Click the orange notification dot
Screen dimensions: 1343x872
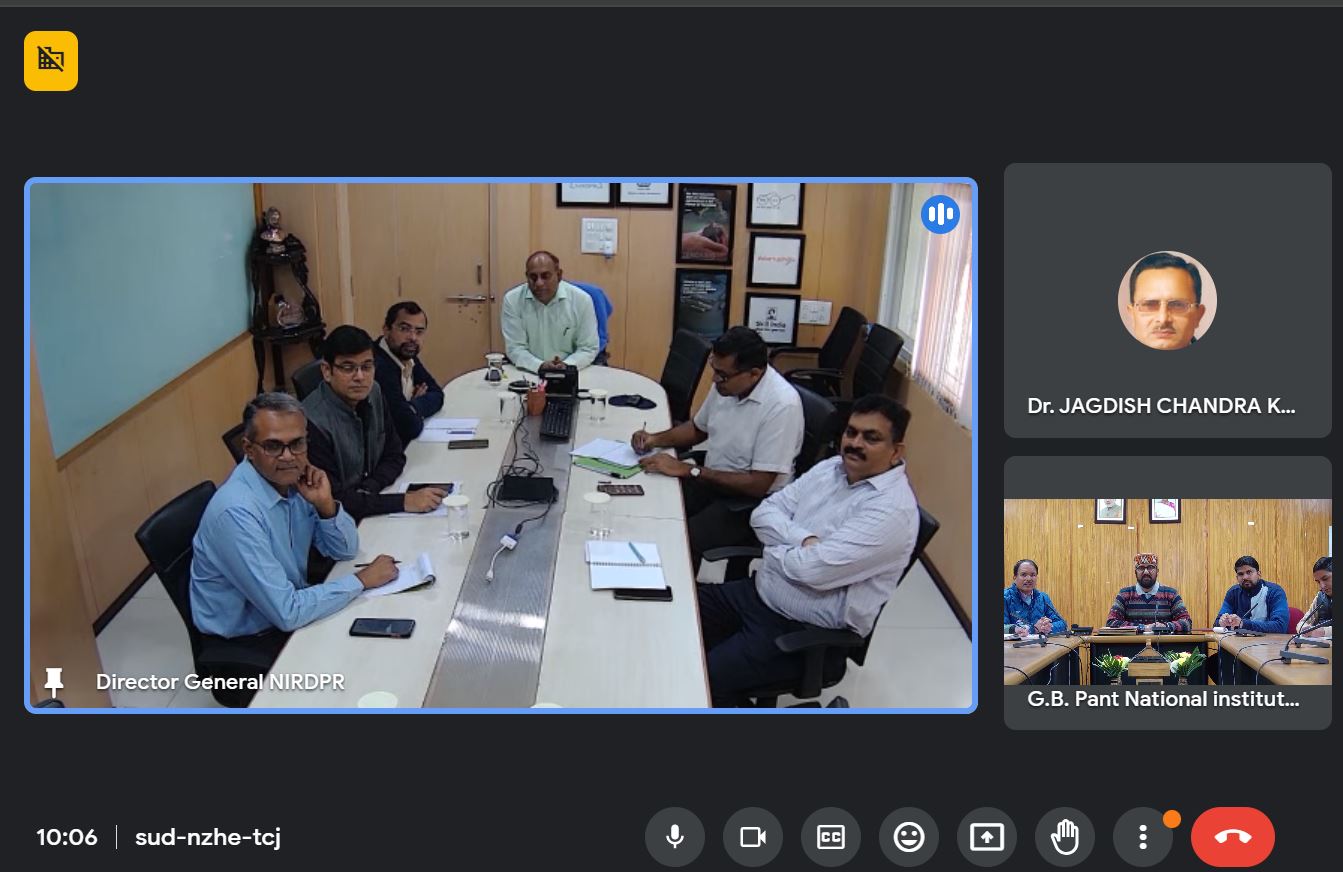click(1171, 819)
